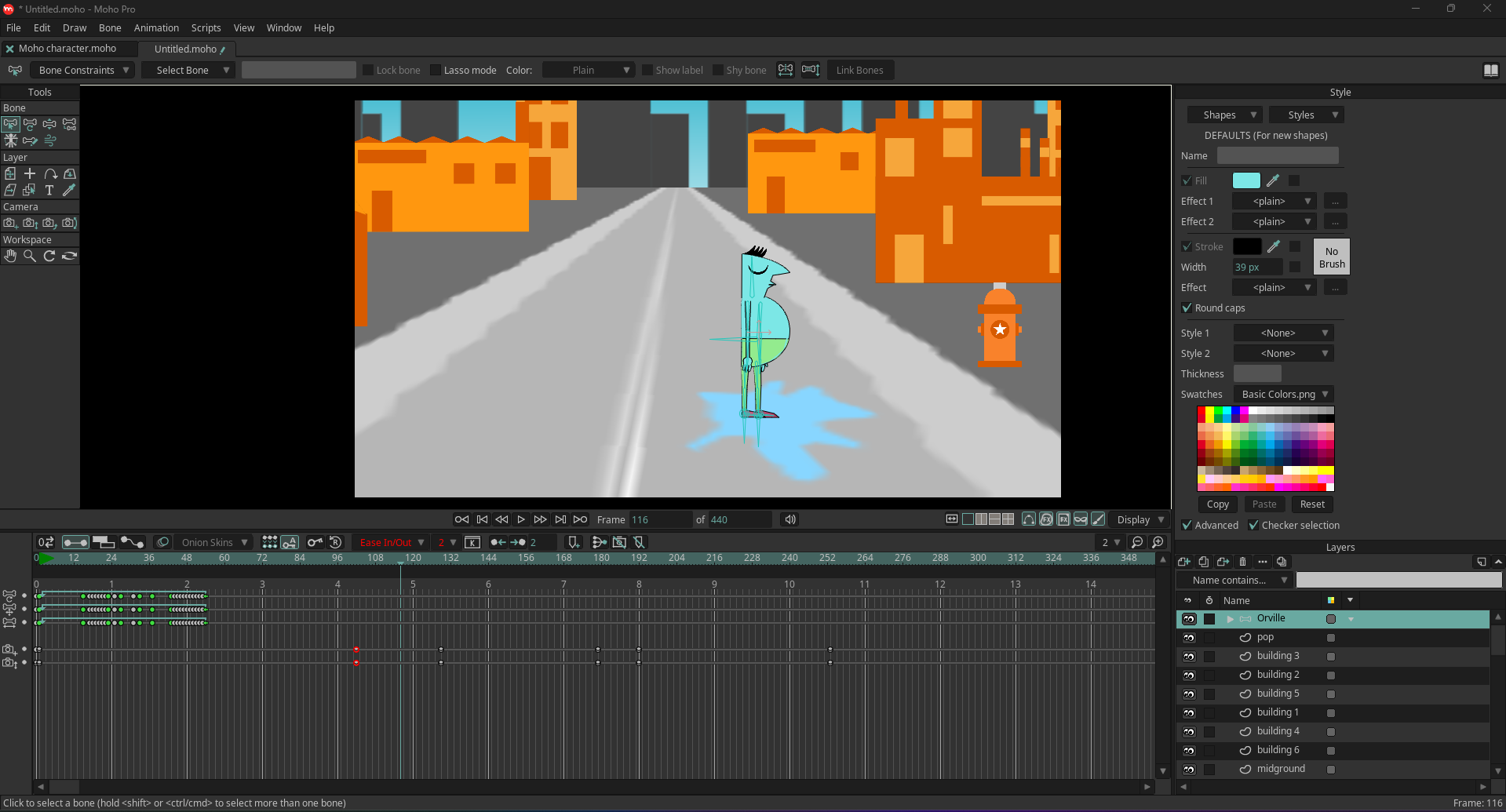Open the Display options button
This screenshot has width=1506, height=812.
coord(1140,519)
